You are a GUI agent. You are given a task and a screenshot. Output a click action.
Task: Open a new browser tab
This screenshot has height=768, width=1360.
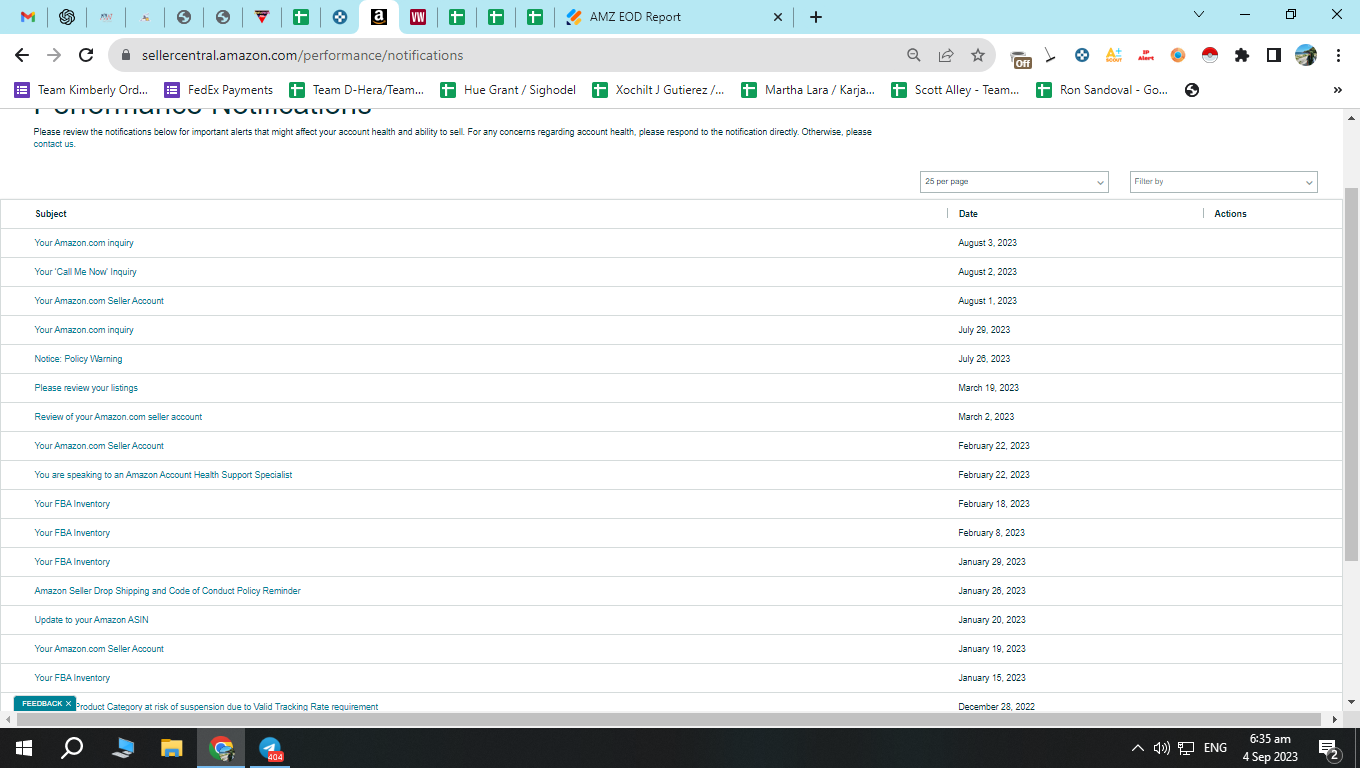pos(816,17)
